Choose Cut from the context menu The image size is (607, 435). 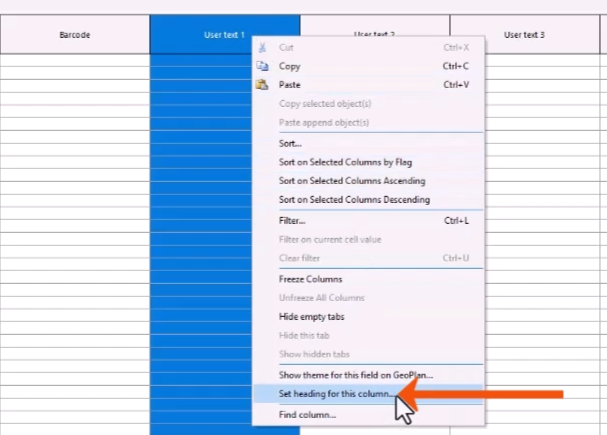tap(368, 48)
